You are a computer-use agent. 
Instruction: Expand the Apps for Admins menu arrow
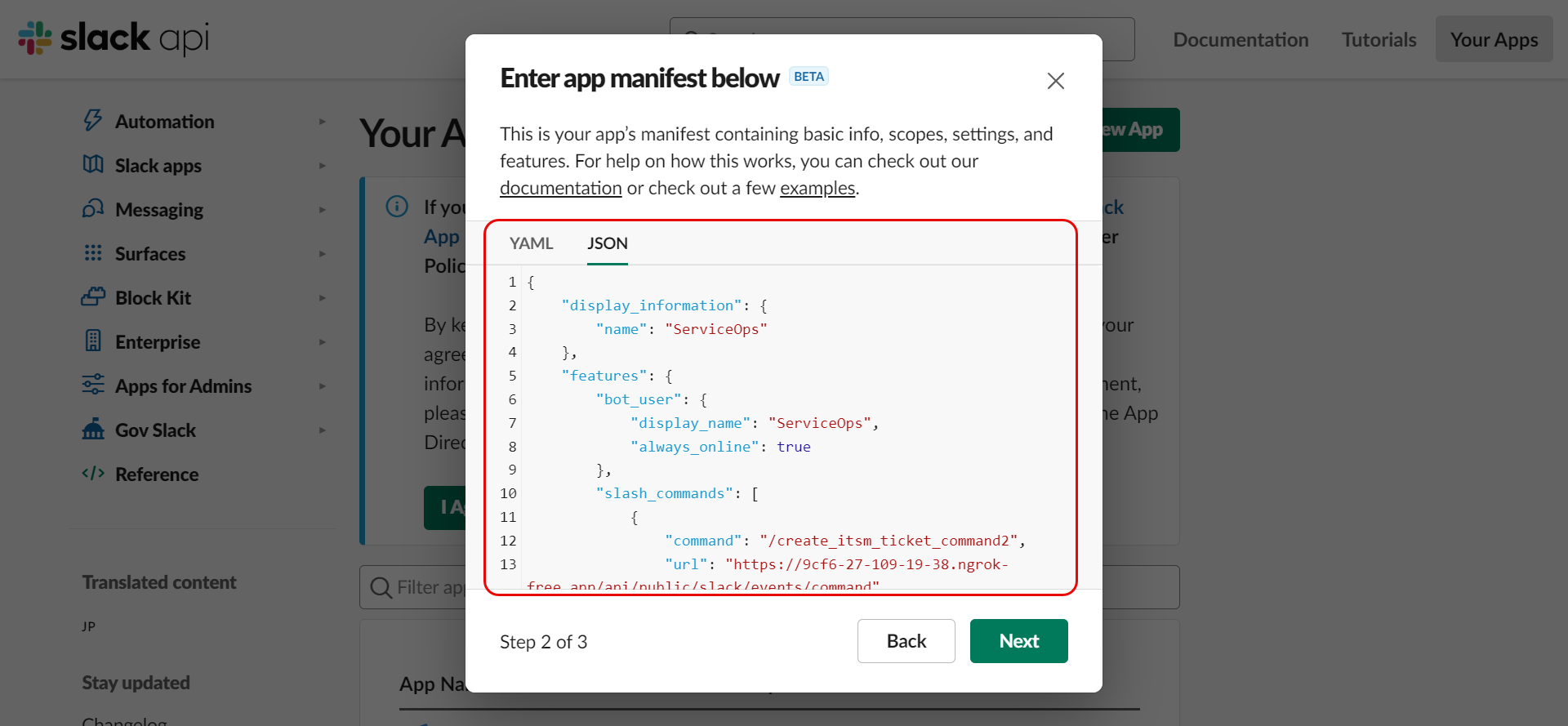point(323,386)
